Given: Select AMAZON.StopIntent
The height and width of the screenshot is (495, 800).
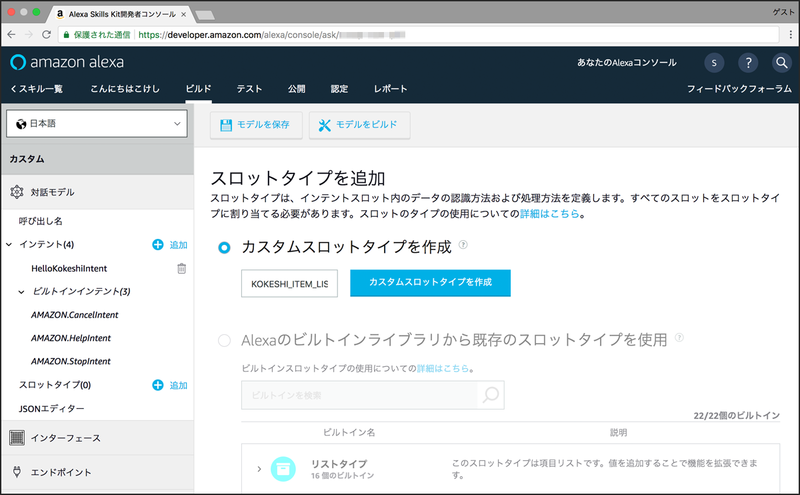Looking at the screenshot, I should coord(71,361).
